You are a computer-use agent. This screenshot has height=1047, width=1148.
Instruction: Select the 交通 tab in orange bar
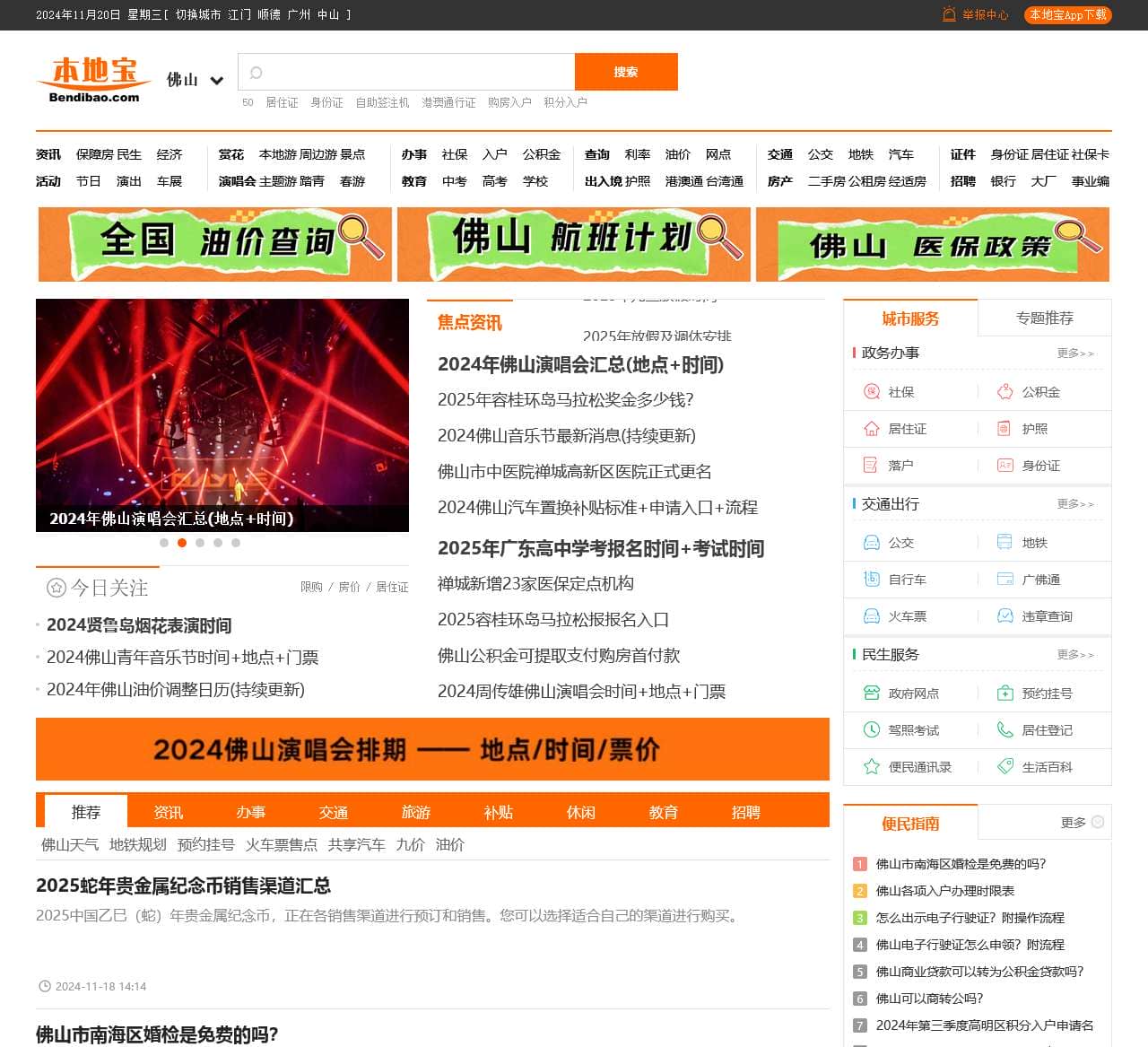tap(333, 812)
